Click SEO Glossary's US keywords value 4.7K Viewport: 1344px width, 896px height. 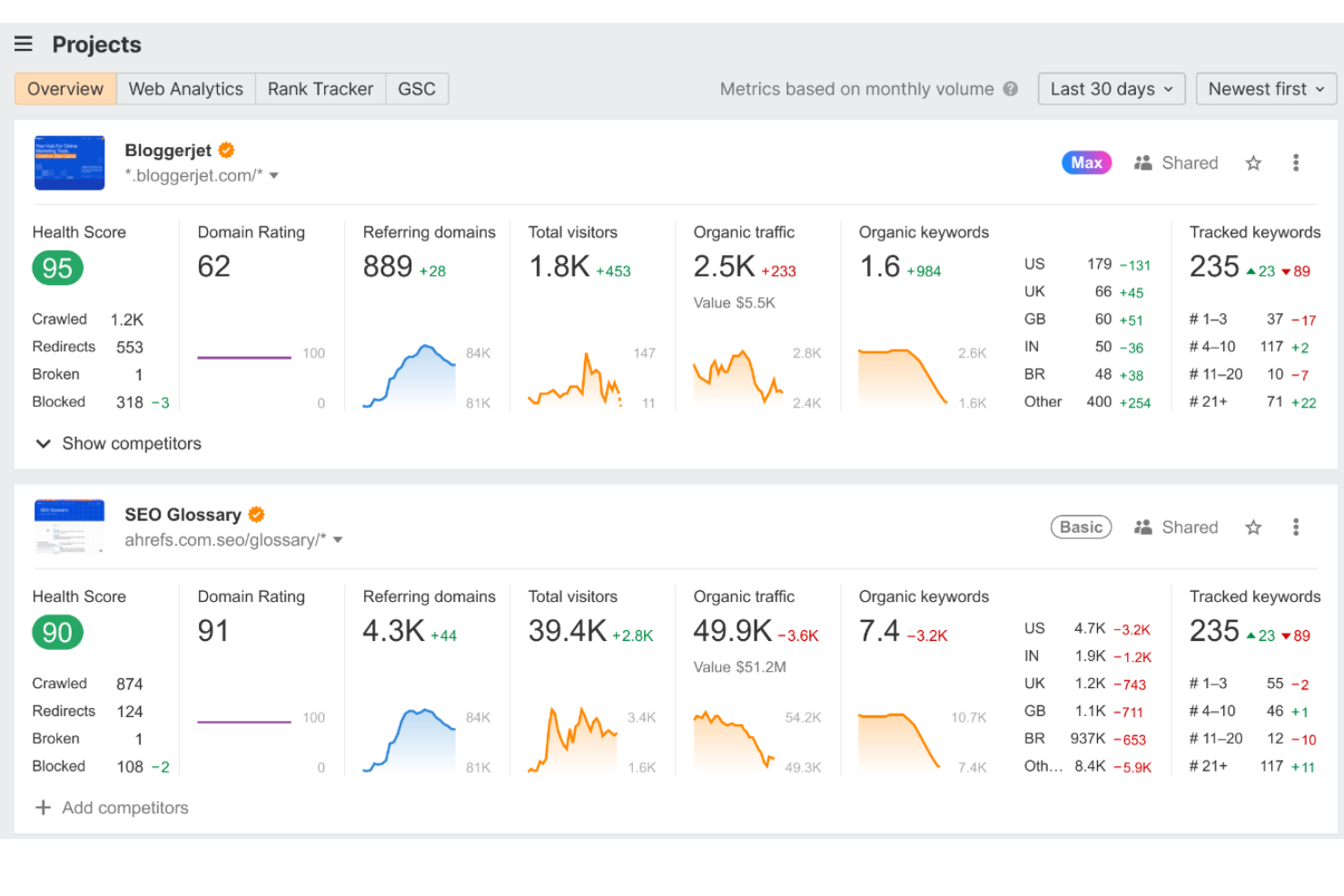pos(1090,628)
